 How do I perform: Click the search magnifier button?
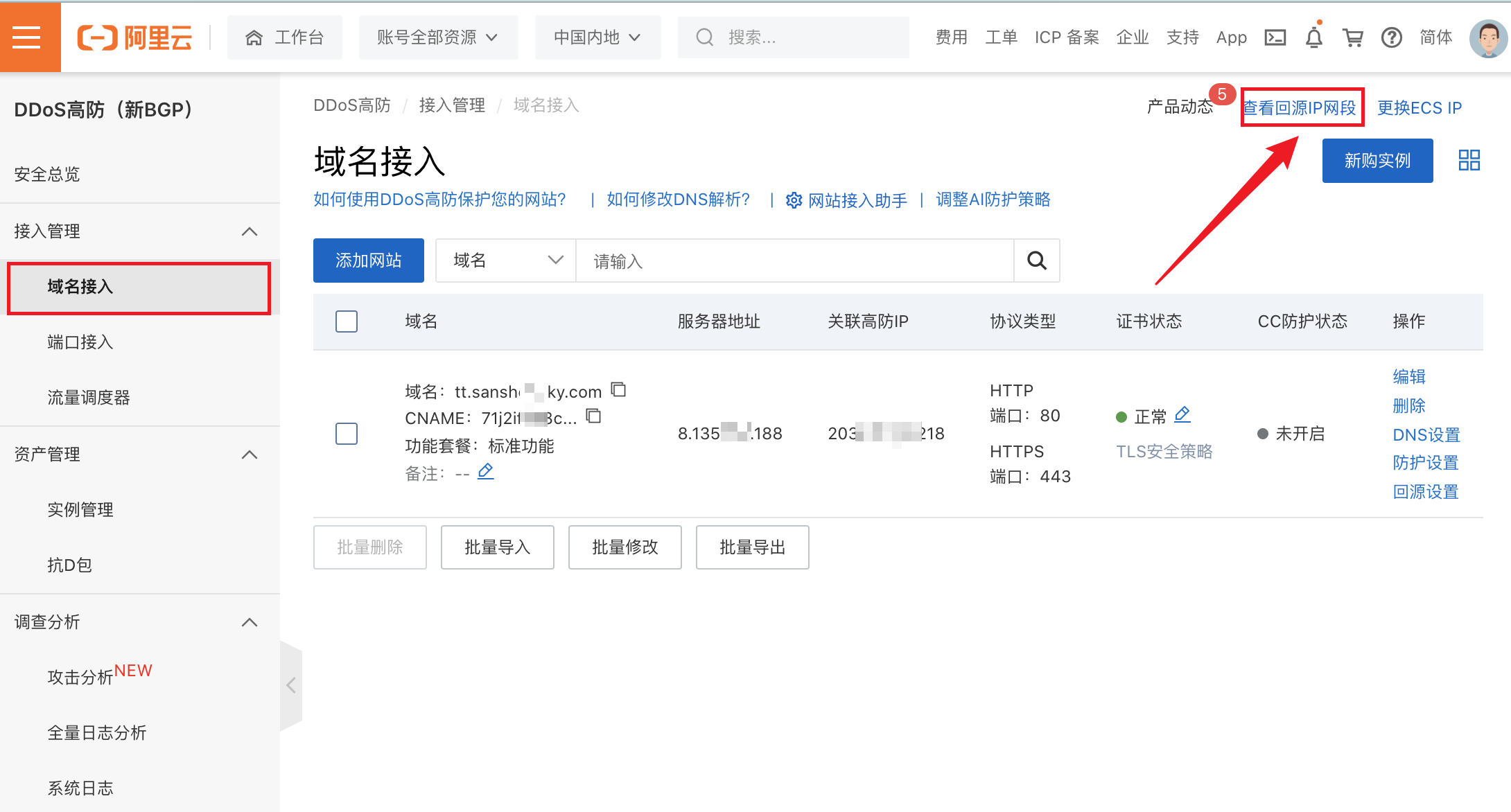point(1037,261)
